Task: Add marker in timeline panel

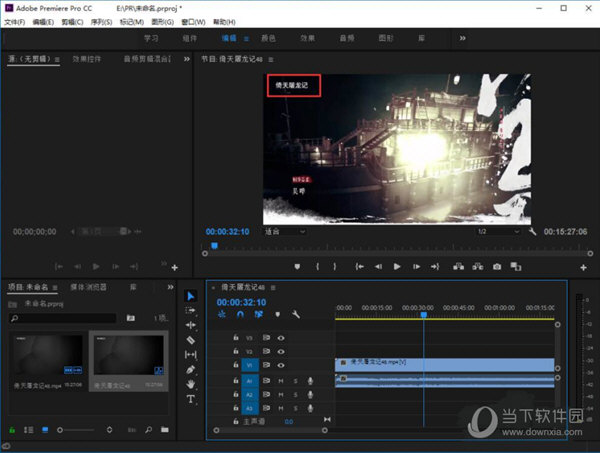Action: tap(277, 314)
